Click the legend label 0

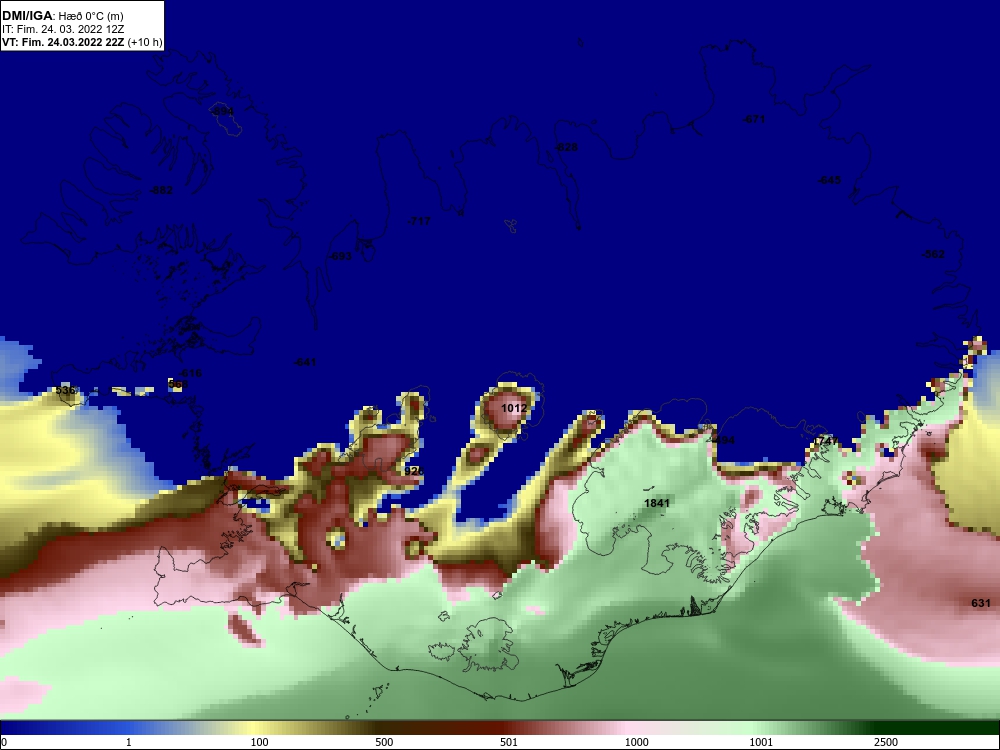point(4,742)
